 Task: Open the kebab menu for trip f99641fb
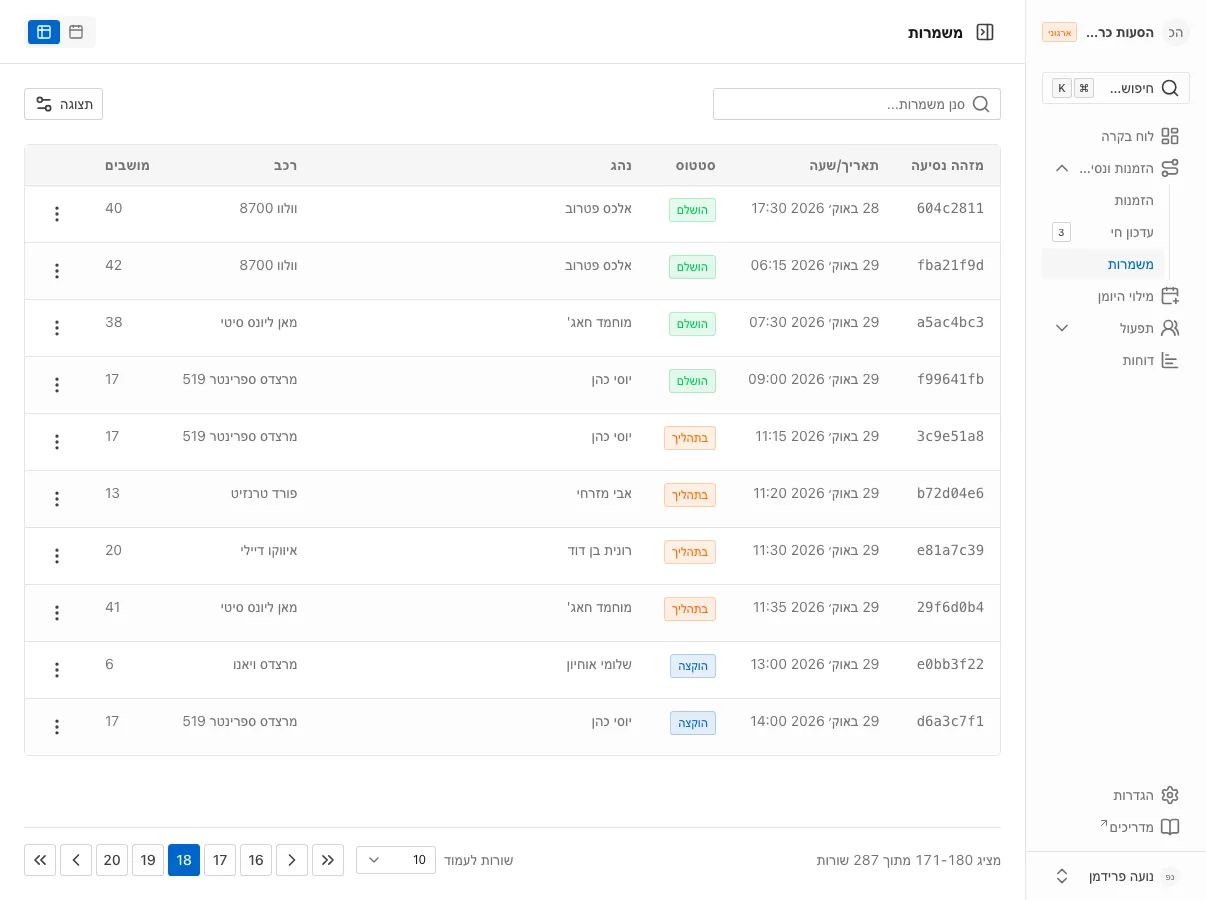[x=57, y=385]
